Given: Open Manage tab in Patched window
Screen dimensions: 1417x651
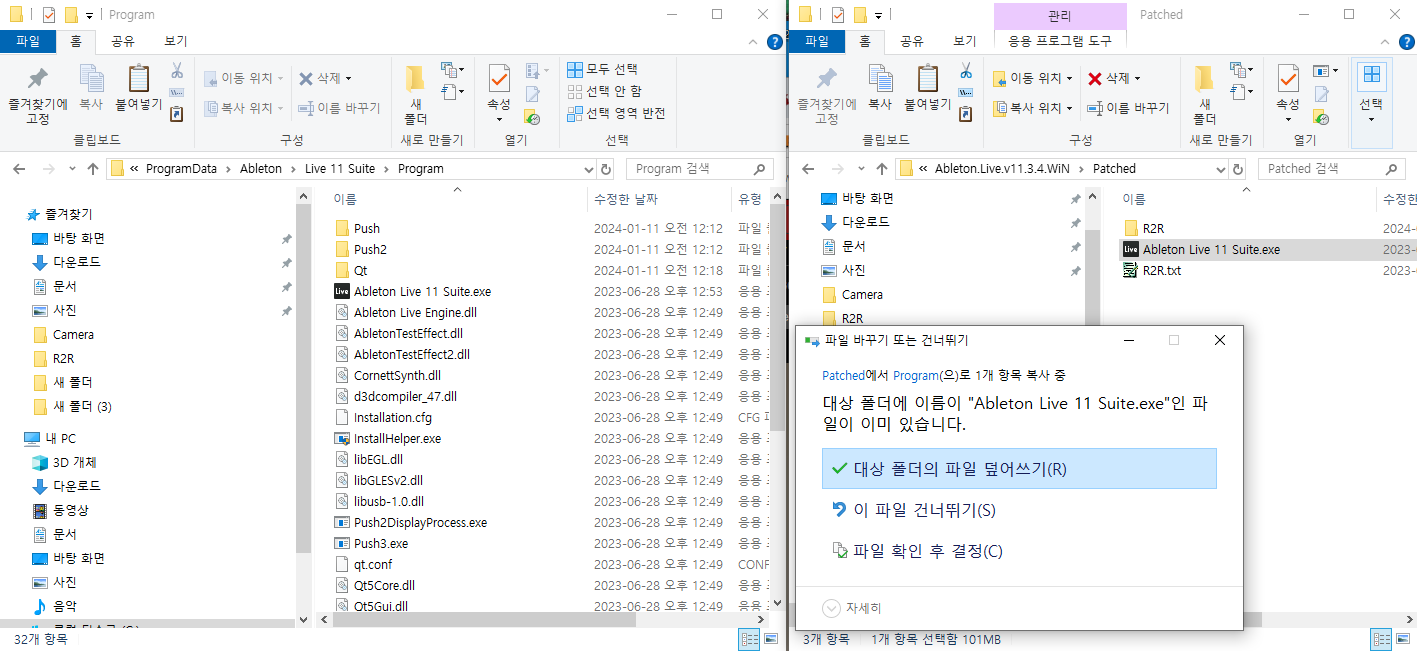Looking at the screenshot, I should tap(1060, 15).
